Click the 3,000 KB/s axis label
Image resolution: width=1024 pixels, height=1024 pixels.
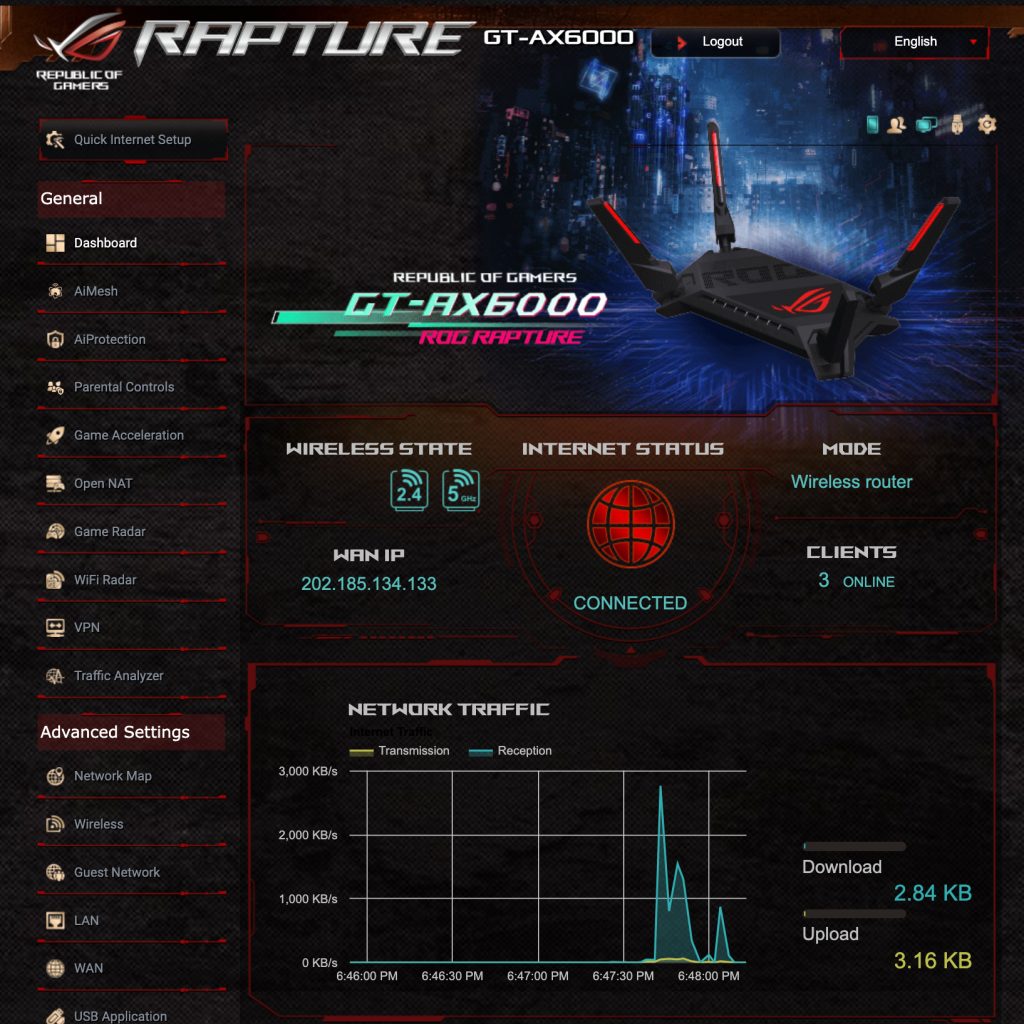coord(308,771)
